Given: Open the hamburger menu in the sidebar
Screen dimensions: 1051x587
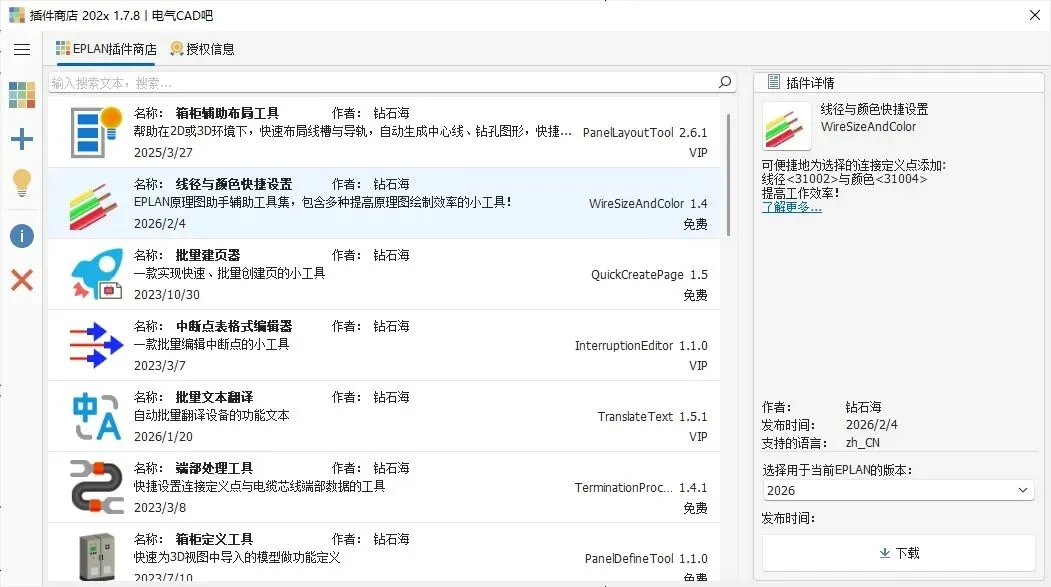Looking at the screenshot, I should [22, 50].
